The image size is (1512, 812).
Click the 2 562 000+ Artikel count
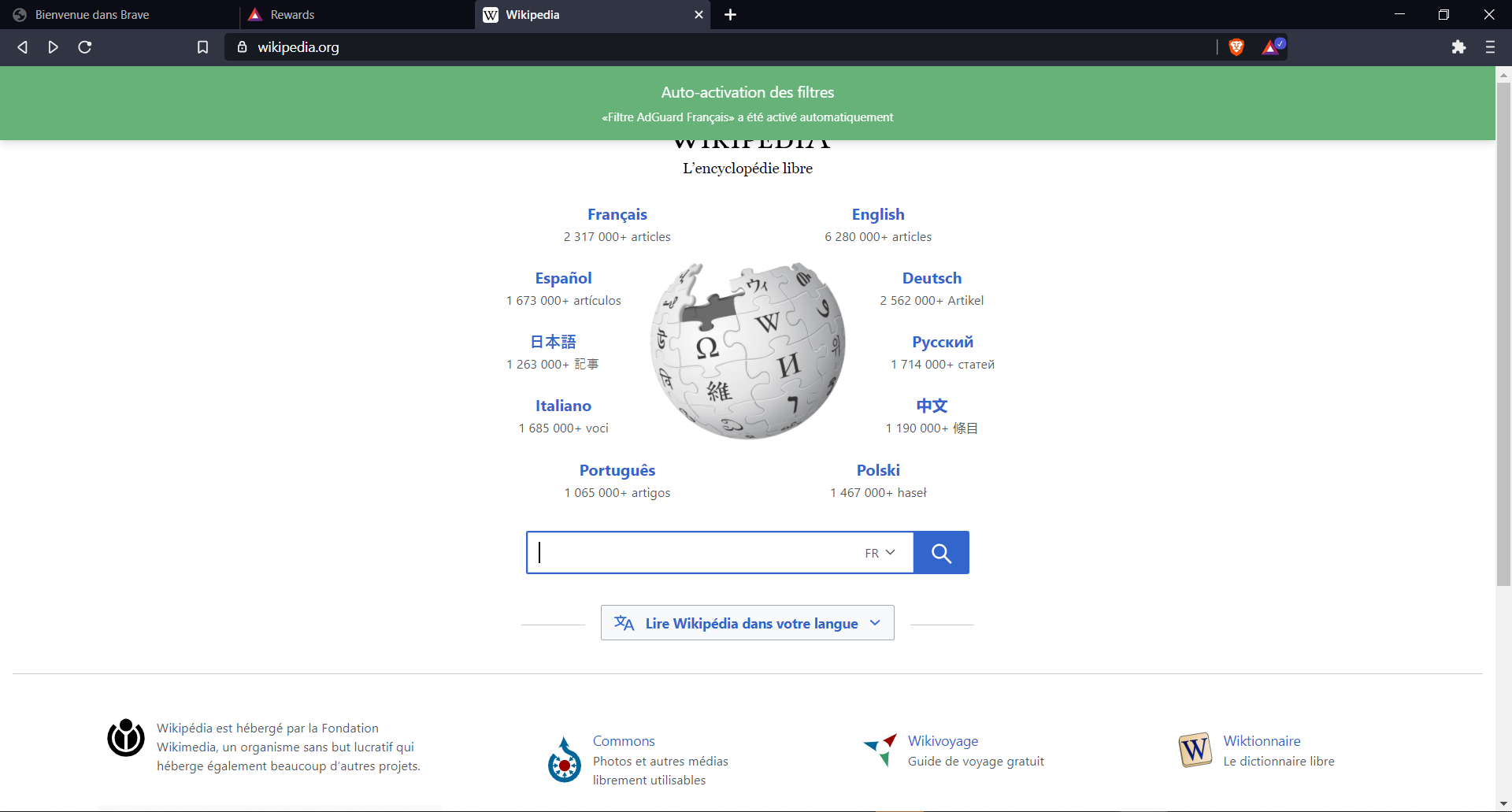(932, 301)
